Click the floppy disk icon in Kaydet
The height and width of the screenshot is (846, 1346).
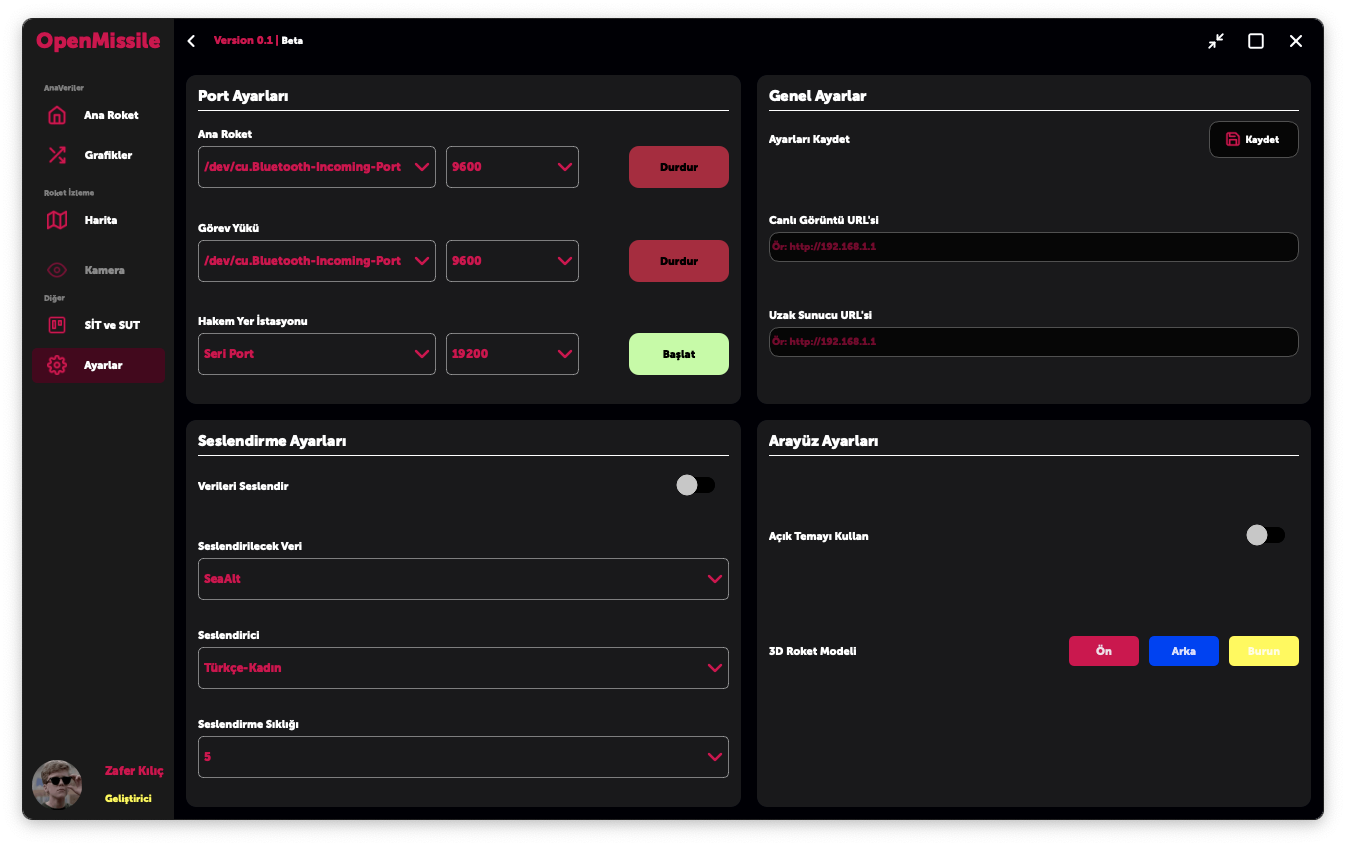[x=1232, y=140]
